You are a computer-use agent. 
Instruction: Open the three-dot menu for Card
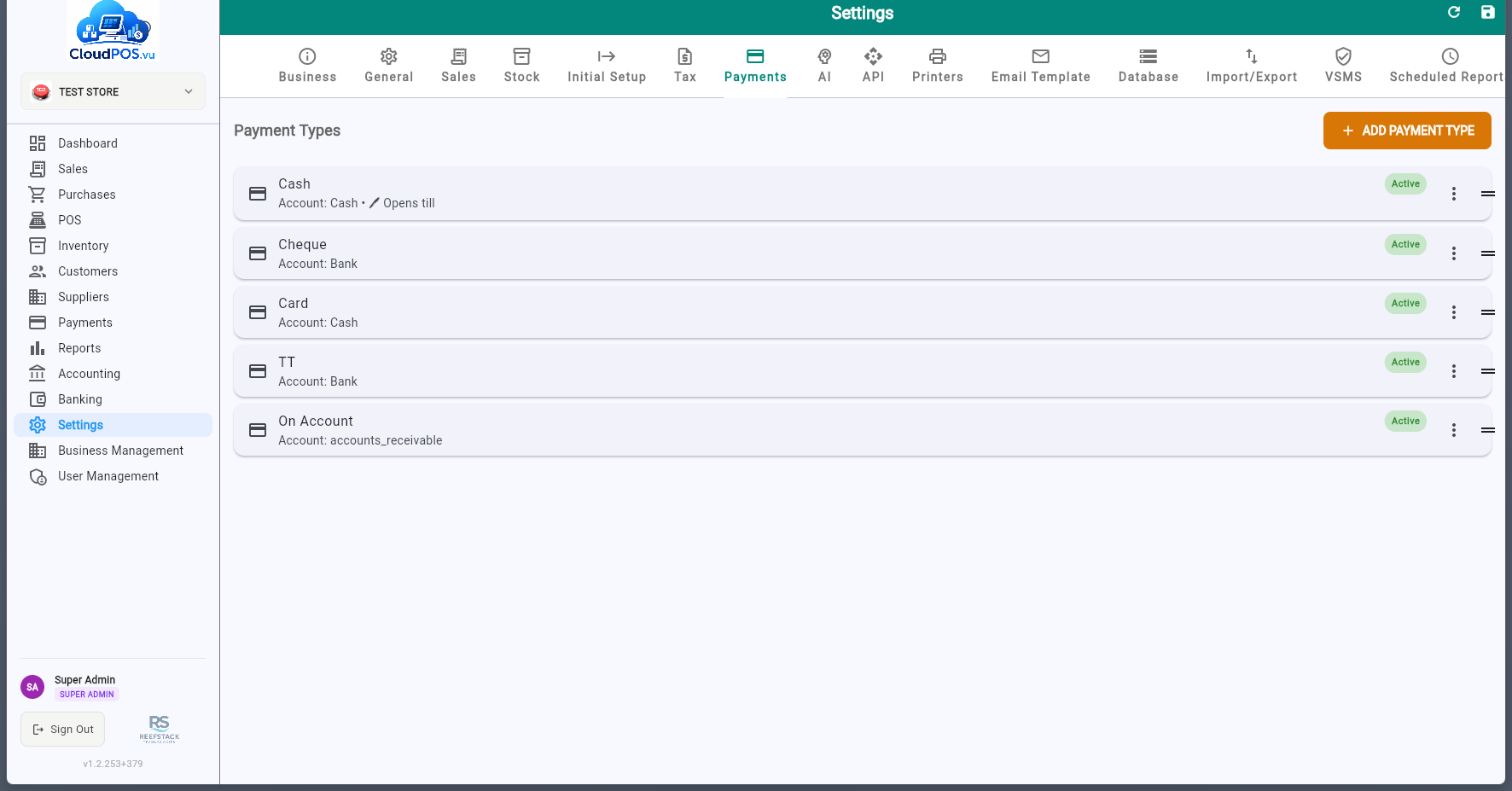[x=1454, y=312]
